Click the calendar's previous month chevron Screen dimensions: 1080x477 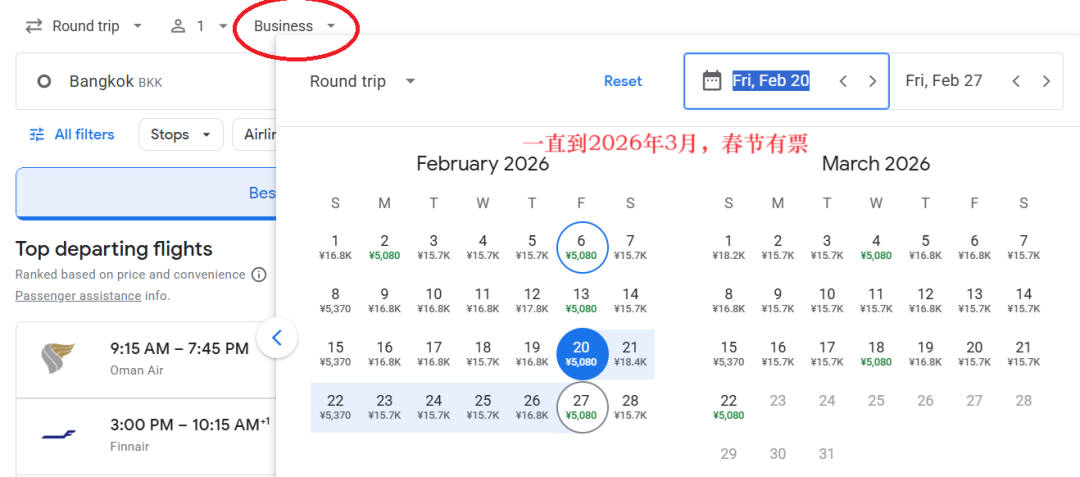coord(277,338)
